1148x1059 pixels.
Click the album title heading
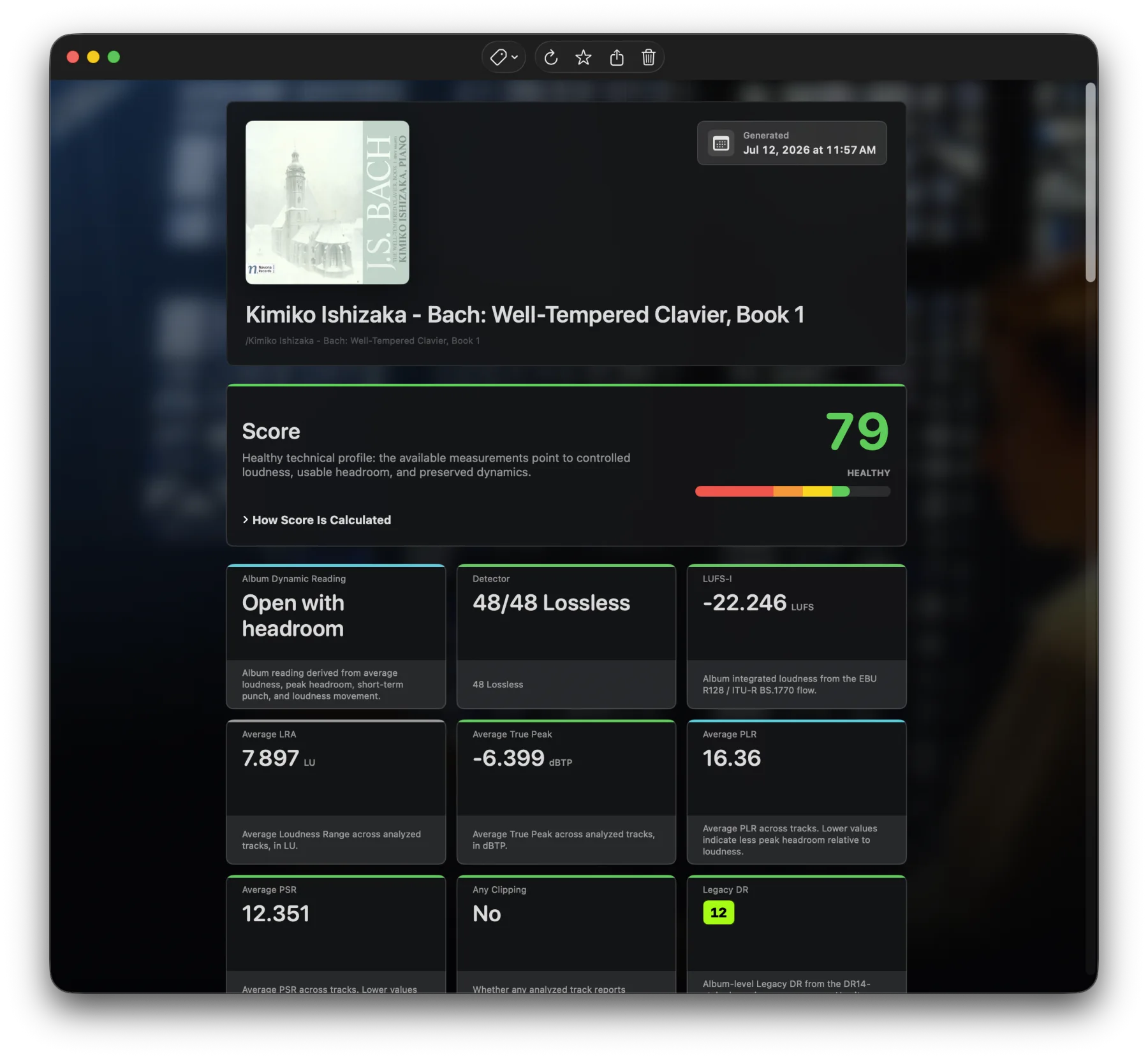[x=524, y=314]
